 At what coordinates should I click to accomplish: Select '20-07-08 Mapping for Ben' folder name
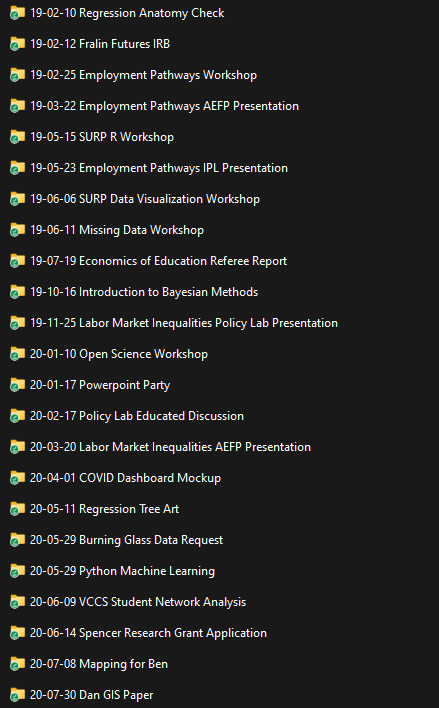(x=99, y=664)
